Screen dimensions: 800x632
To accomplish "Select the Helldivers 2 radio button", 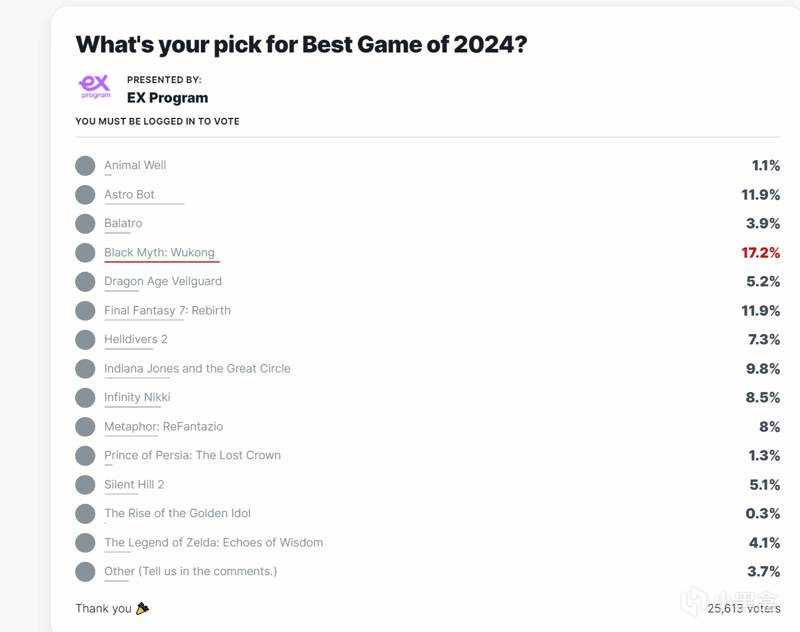I will tap(85, 339).
